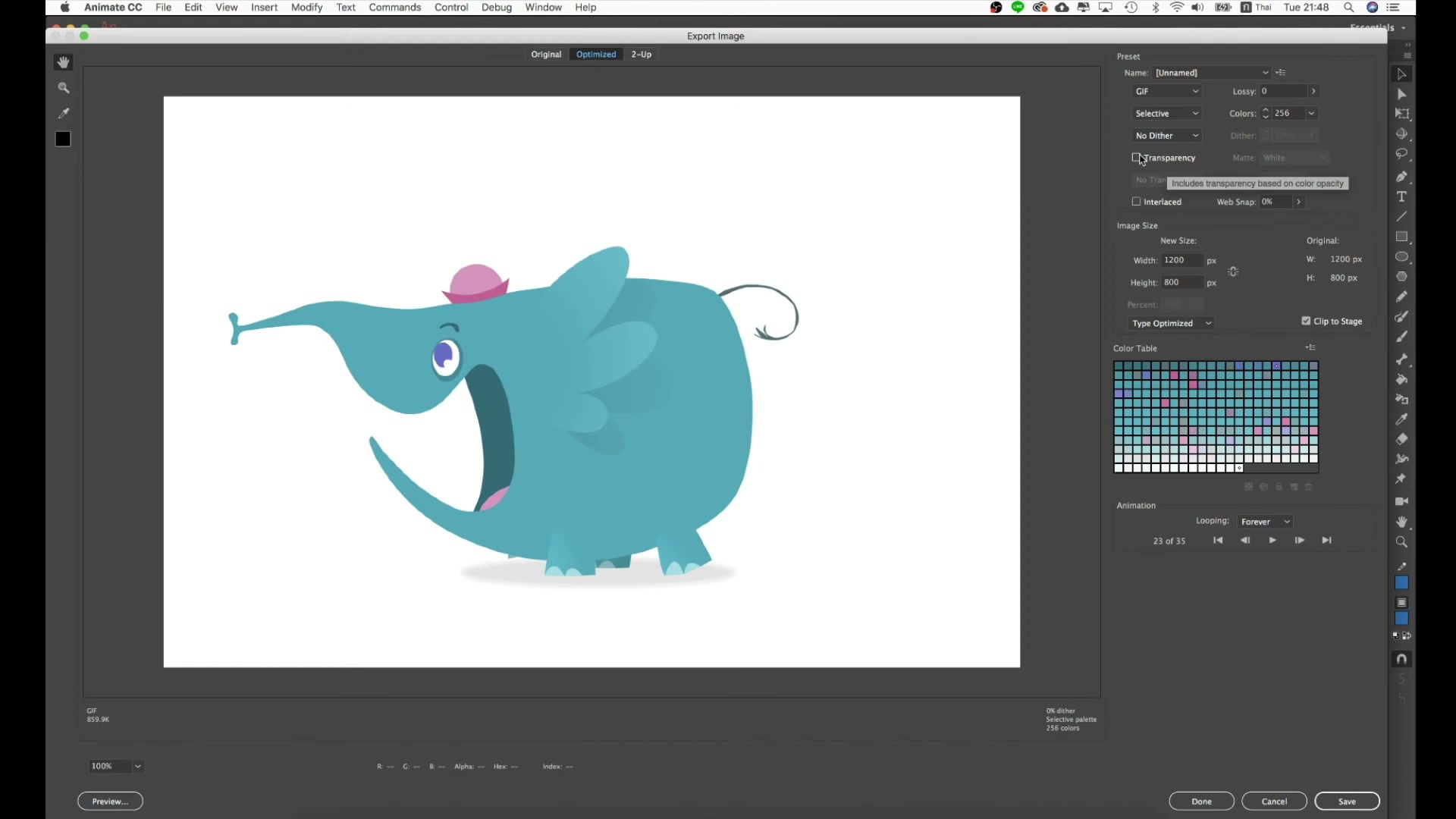Click the Preview... button

tap(111, 802)
